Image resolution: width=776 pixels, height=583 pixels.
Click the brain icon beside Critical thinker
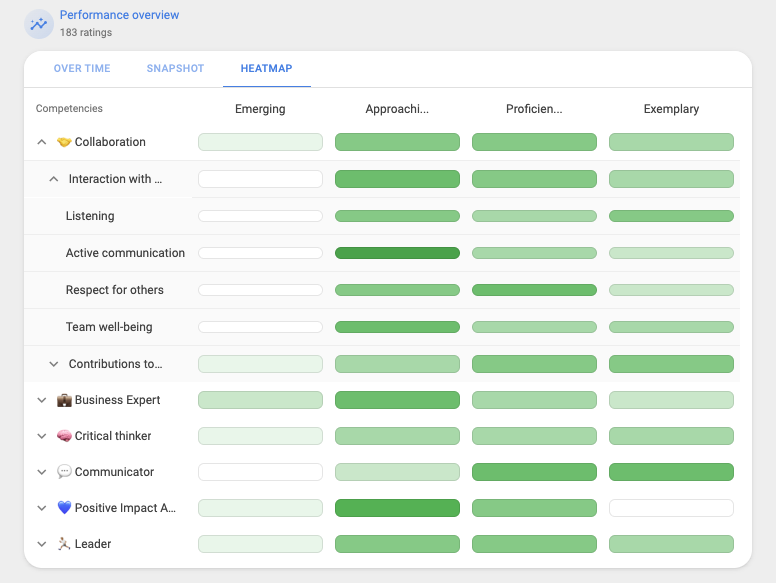64,436
